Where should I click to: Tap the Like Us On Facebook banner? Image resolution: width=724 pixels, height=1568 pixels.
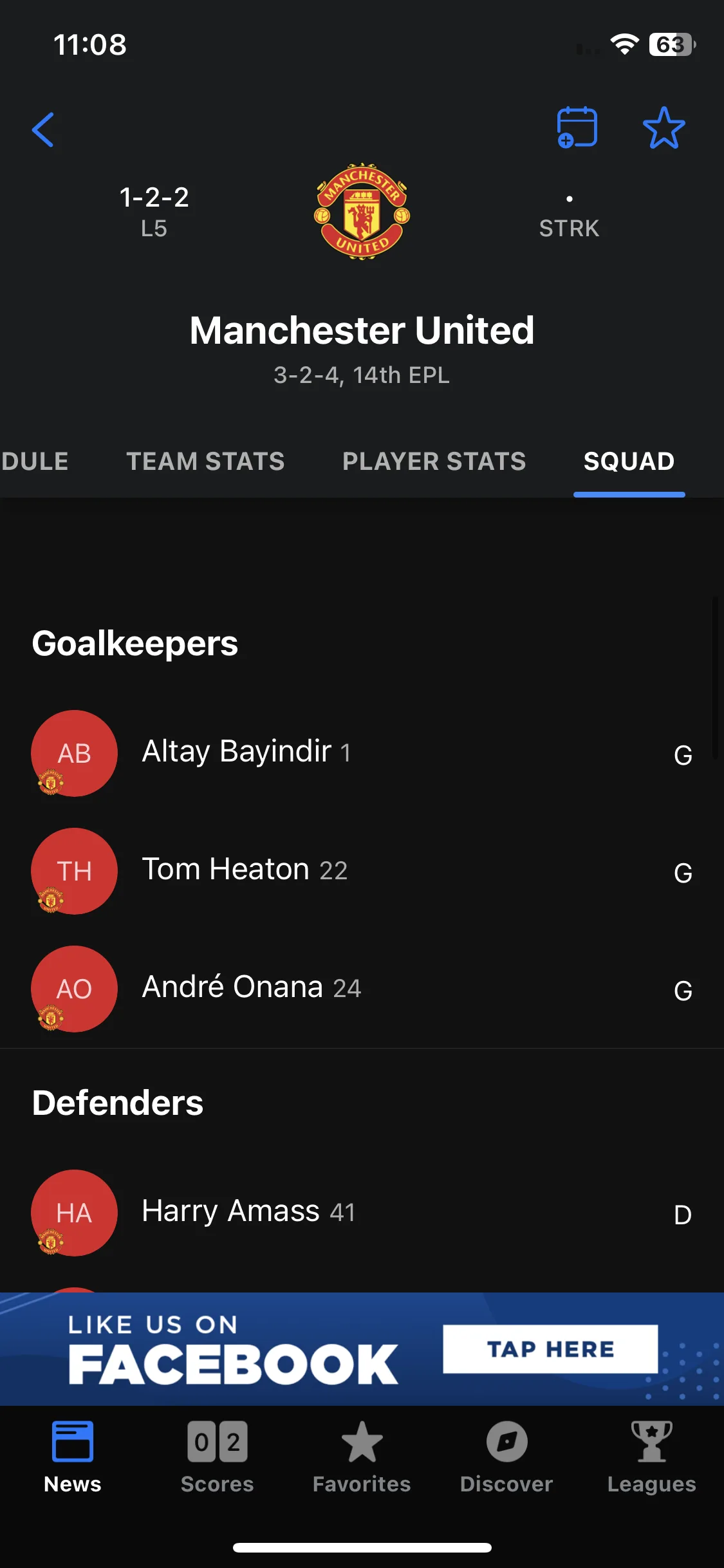[362, 1349]
